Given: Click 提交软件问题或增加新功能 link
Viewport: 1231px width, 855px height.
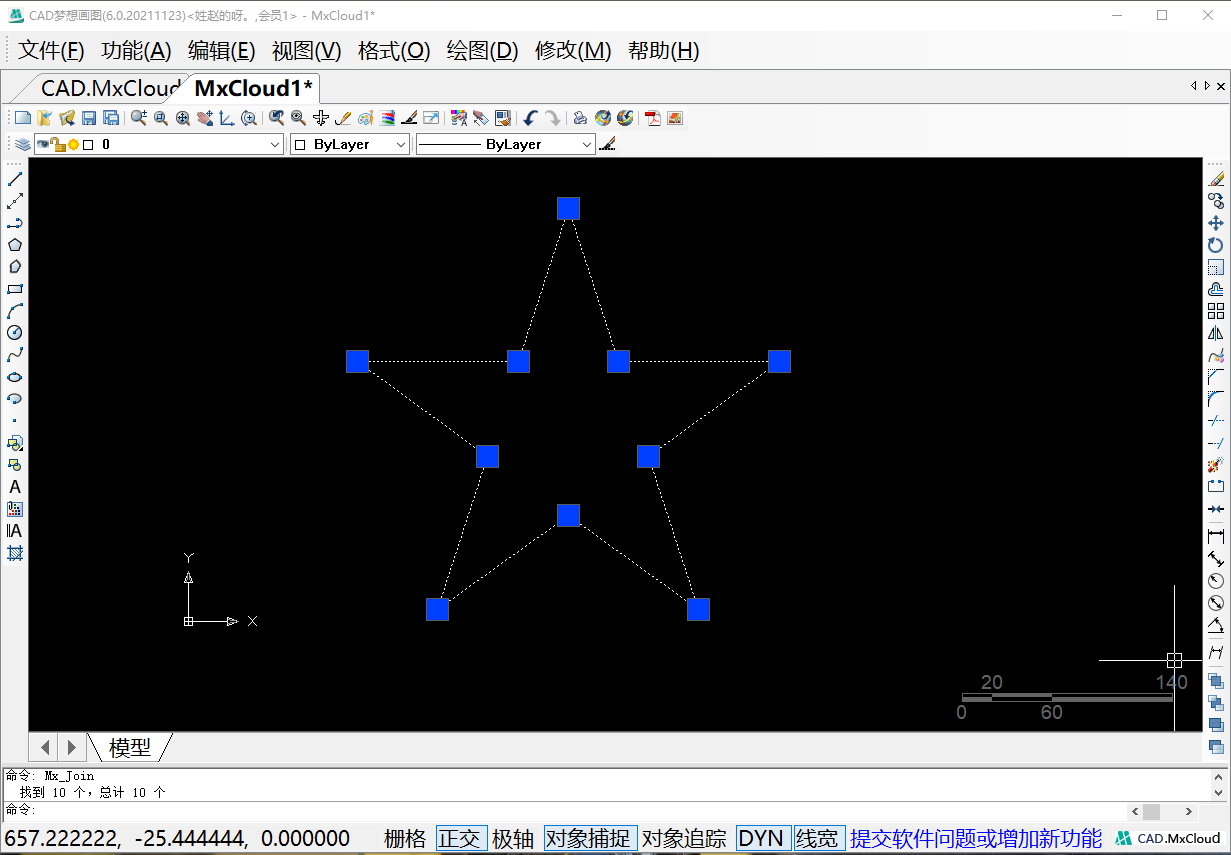Looking at the screenshot, I should (x=976, y=839).
